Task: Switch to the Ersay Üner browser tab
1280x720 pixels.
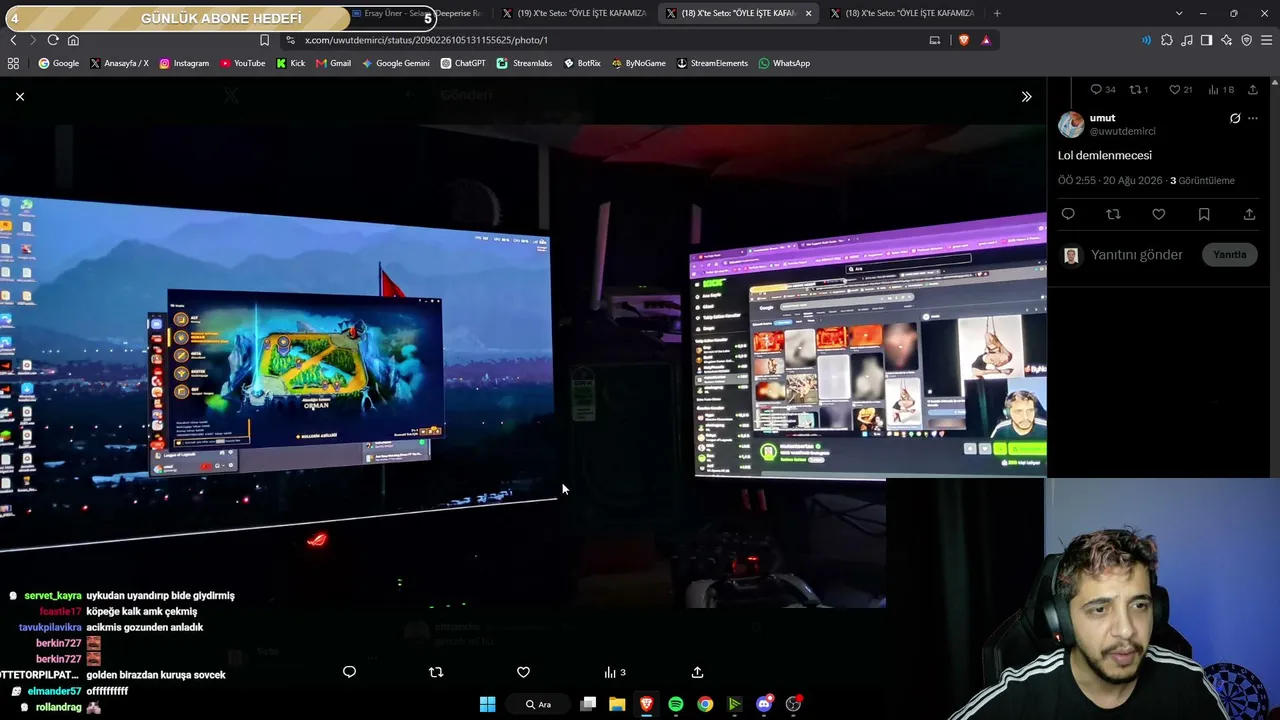Action: tap(415, 13)
